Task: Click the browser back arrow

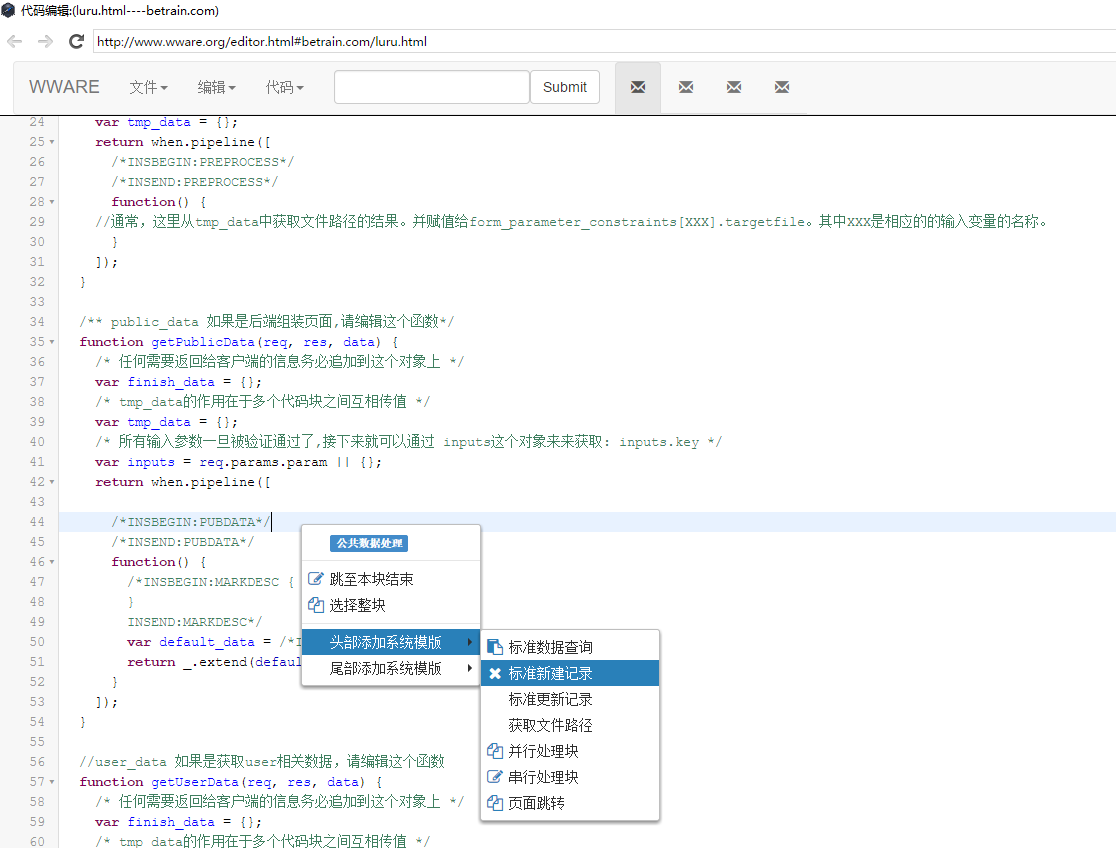Action: [x=14, y=41]
